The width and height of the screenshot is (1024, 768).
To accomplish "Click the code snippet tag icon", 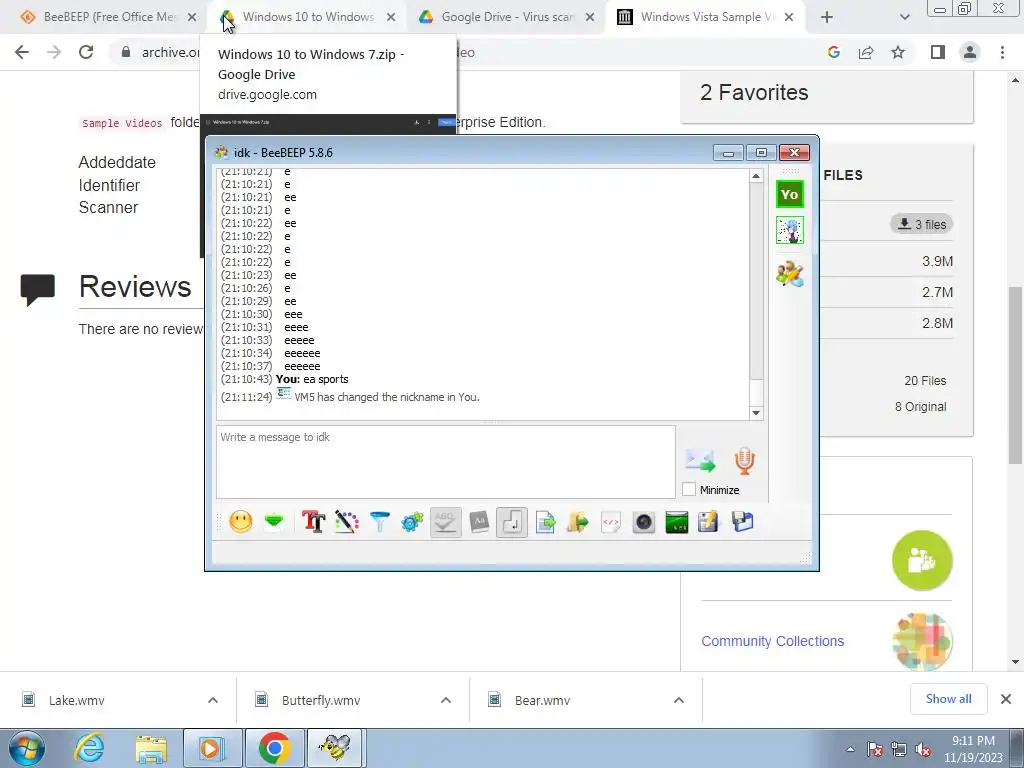I will pyautogui.click(x=611, y=522).
